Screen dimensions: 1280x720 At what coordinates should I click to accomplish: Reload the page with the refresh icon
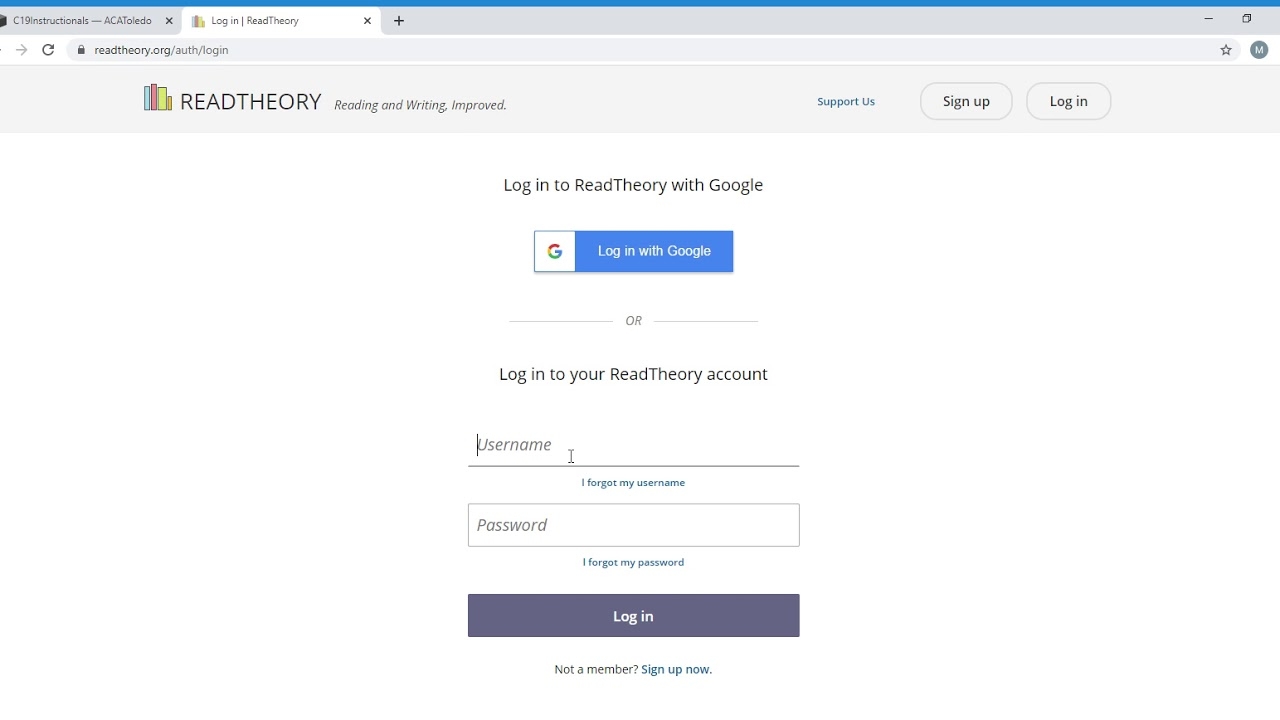[x=48, y=49]
